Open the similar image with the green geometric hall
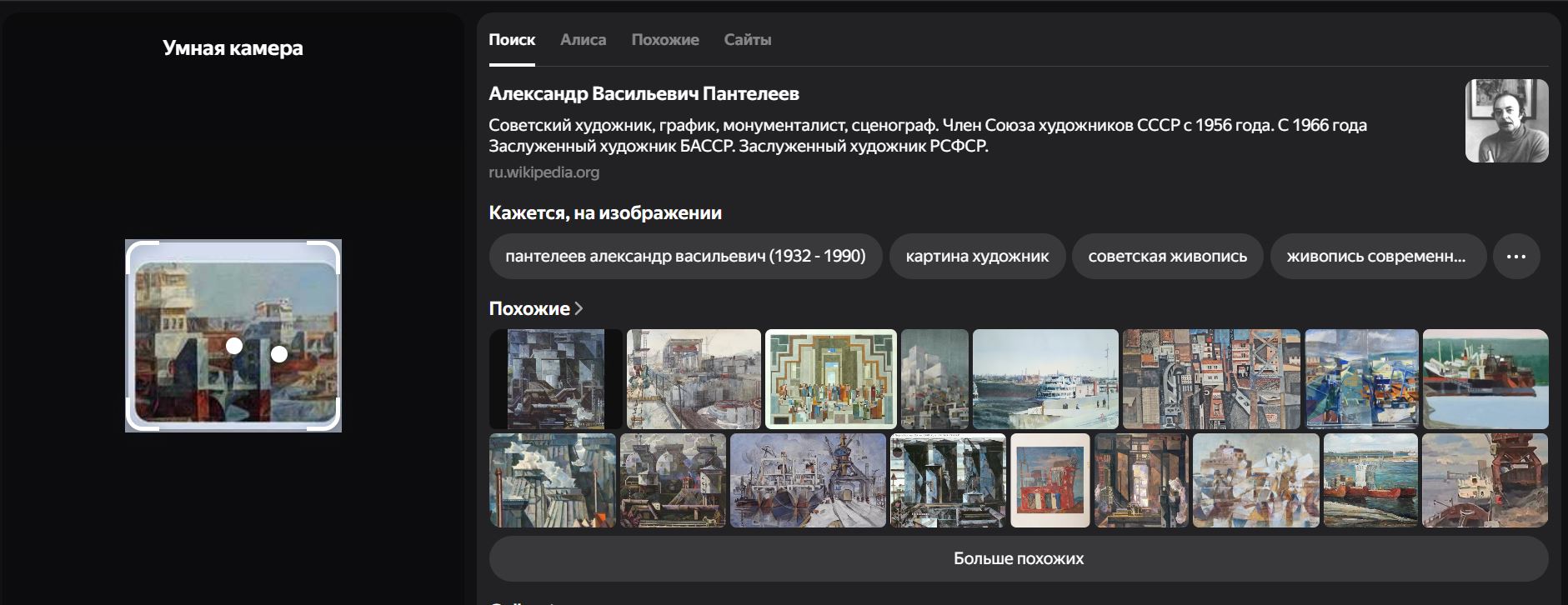Image resolution: width=1568 pixels, height=605 pixels. 831,379
